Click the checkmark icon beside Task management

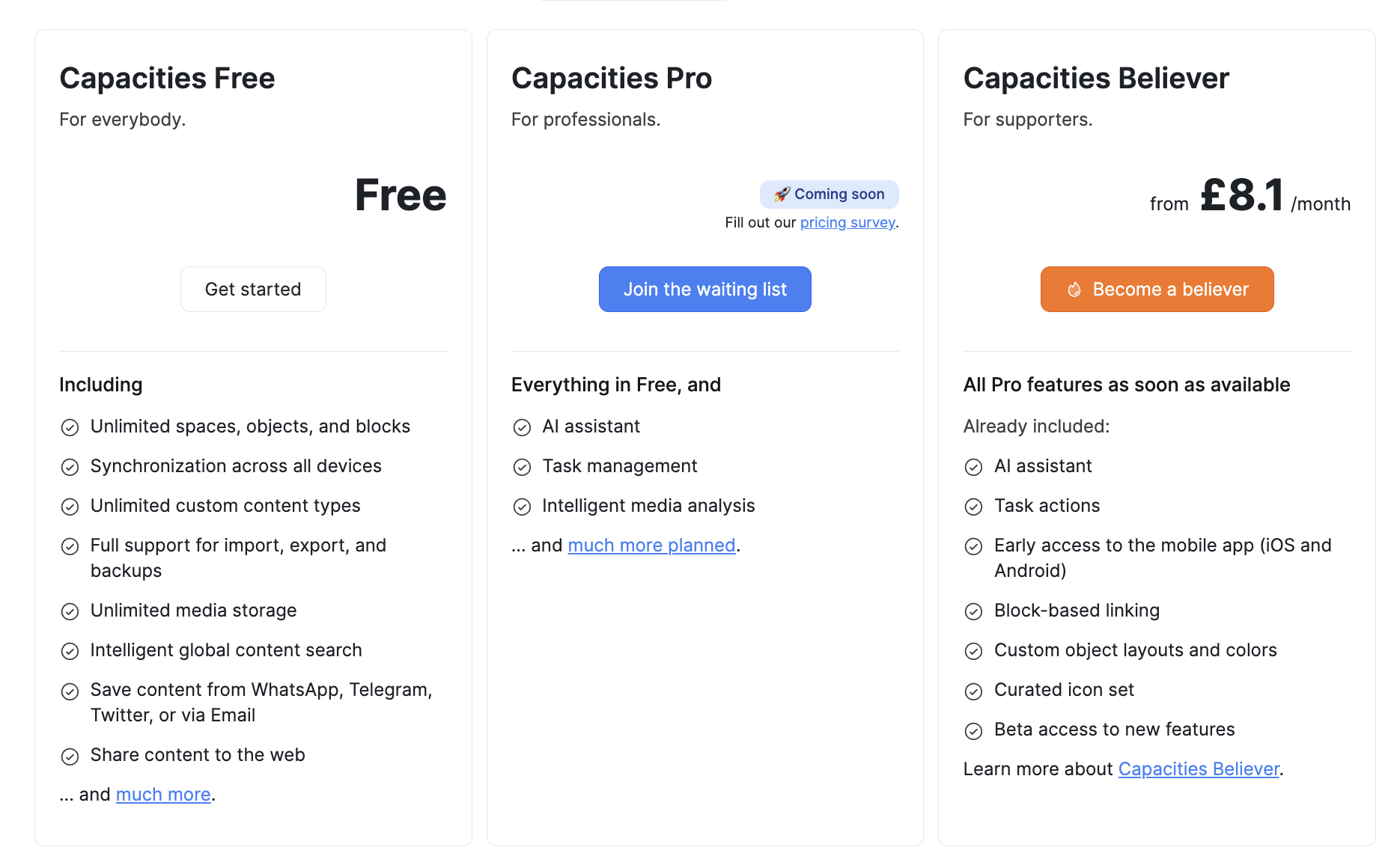click(x=522, y=467)
